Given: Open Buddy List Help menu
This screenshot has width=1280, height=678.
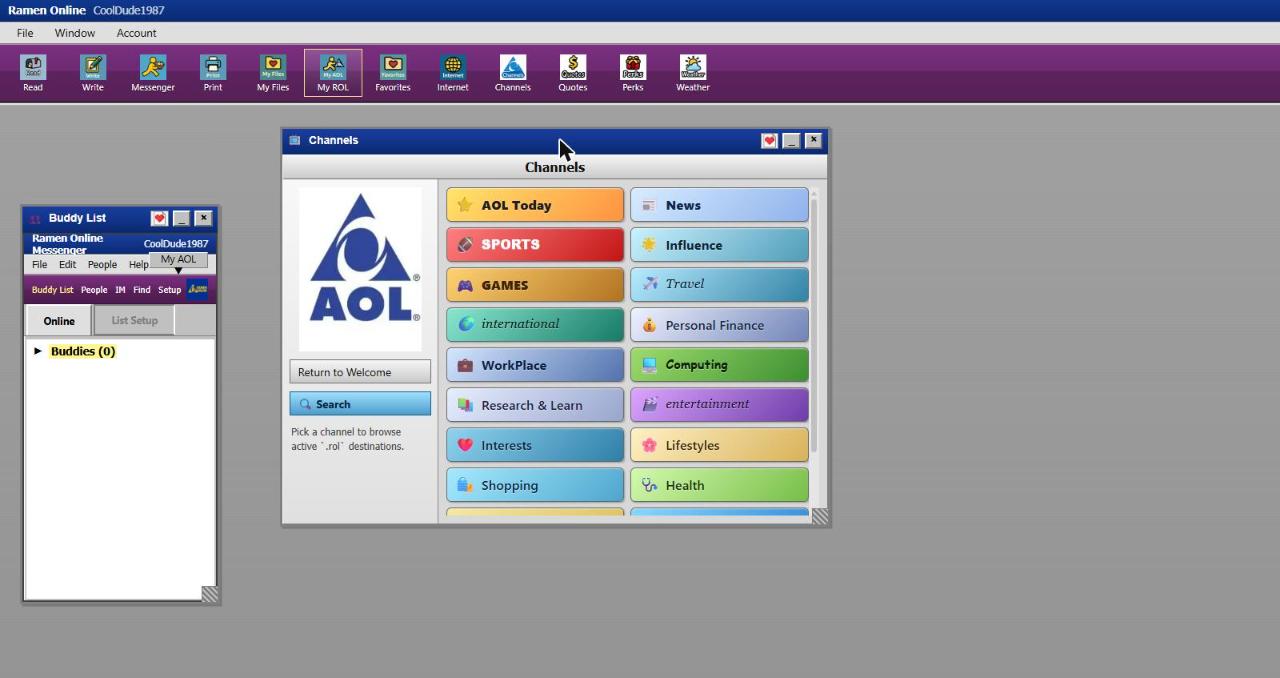Looking at the screenshot, I should [x=138, y=265].
